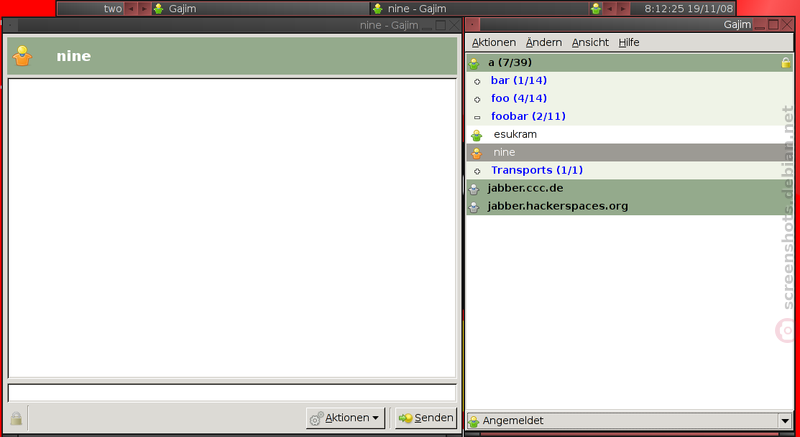The height and width of the screenshot is (437, 800).
Task: Click the lock icon on account a row
Action: point(786,63)
